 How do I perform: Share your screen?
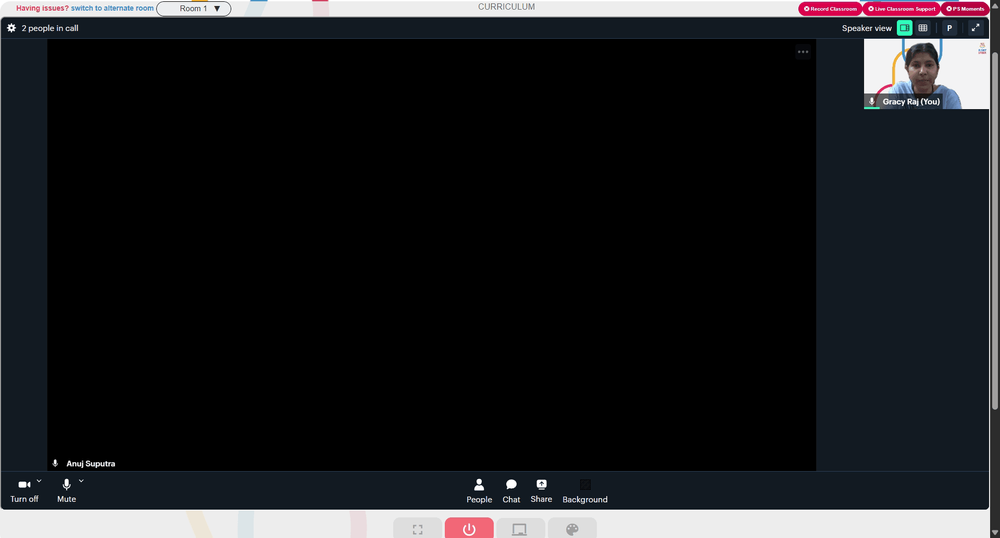[x=541, y=491]
